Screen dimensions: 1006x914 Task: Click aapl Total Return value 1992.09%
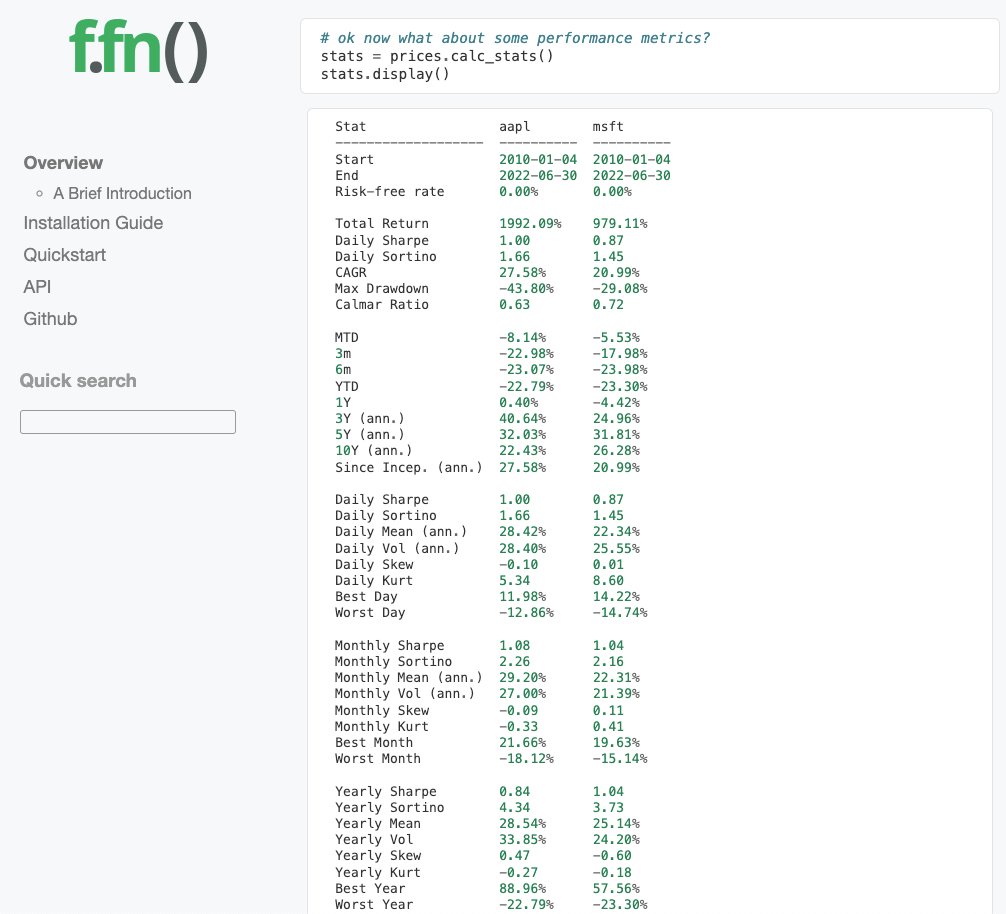(530, 223)
